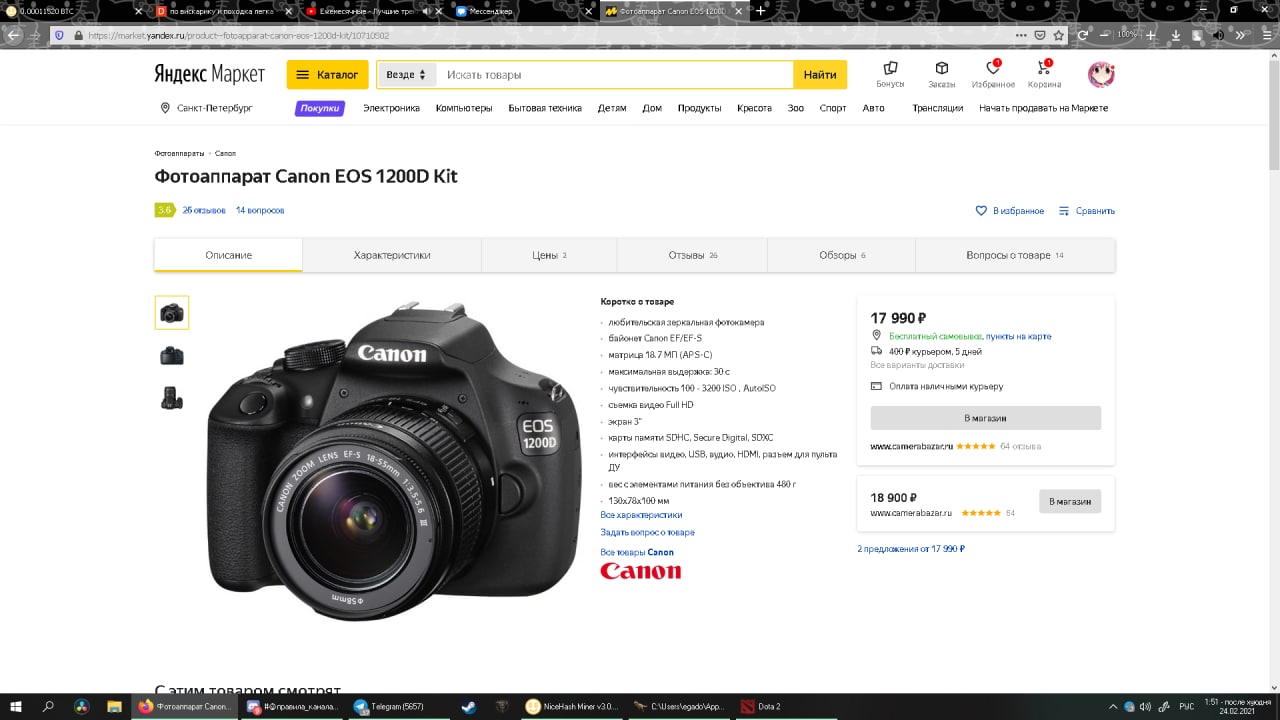The height and width of the screenshot is (720, 1280).
Task: Click the Покупки purple badge
Action: pyautogui.click(x=320, y=108)
